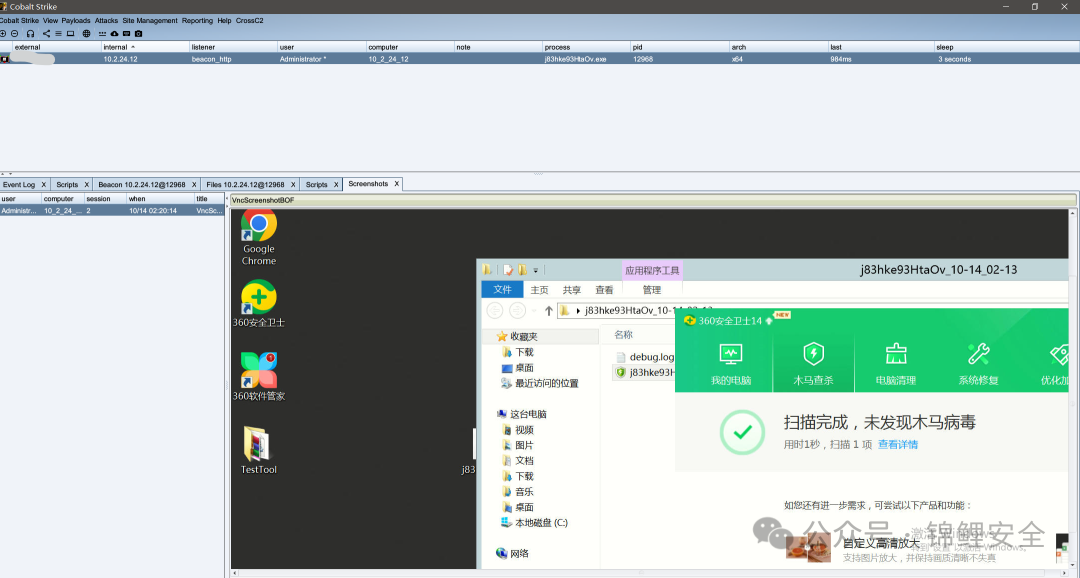The image size is (1080, 578).
Task: Sort screenshot list by when column
Action: [x=160, y=198]
